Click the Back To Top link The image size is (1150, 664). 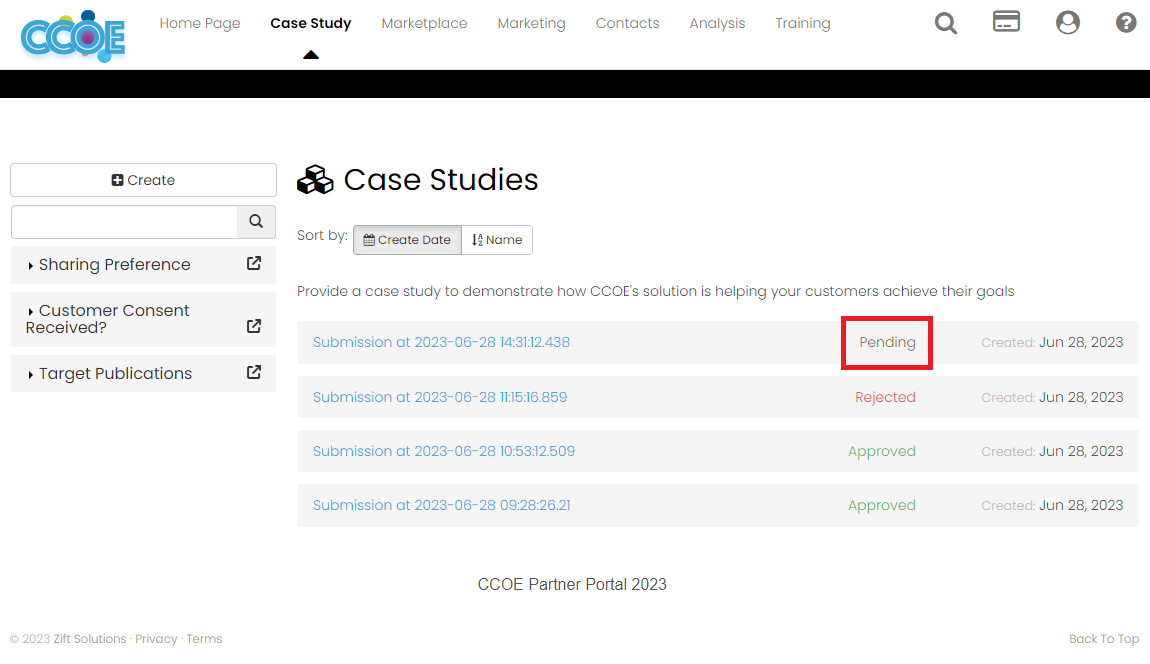click(x=1103, y=639)
